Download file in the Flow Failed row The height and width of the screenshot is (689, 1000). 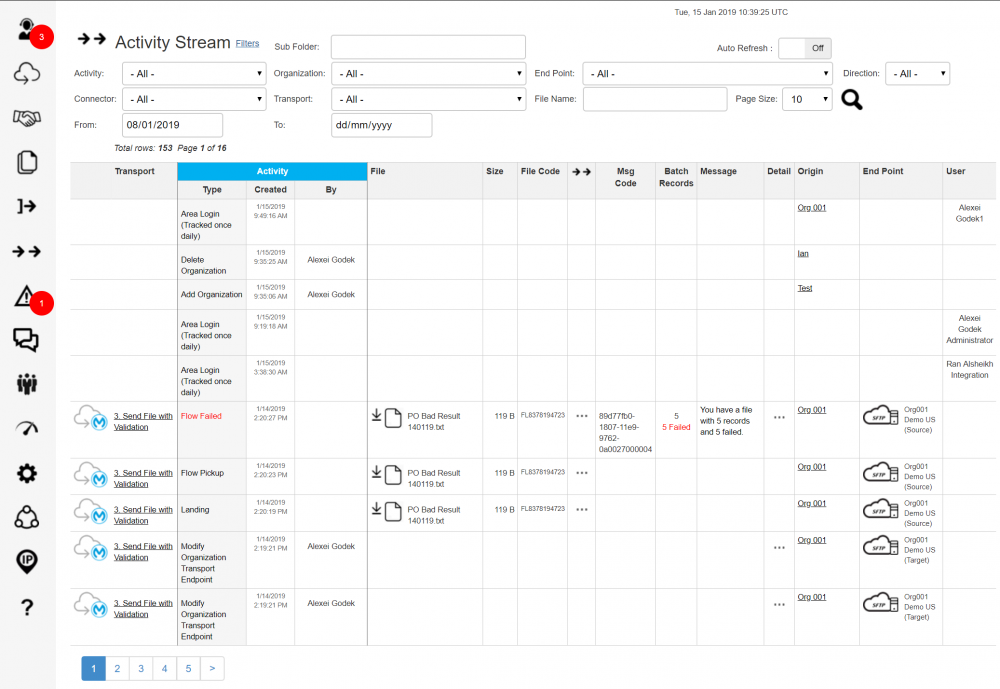377,416
